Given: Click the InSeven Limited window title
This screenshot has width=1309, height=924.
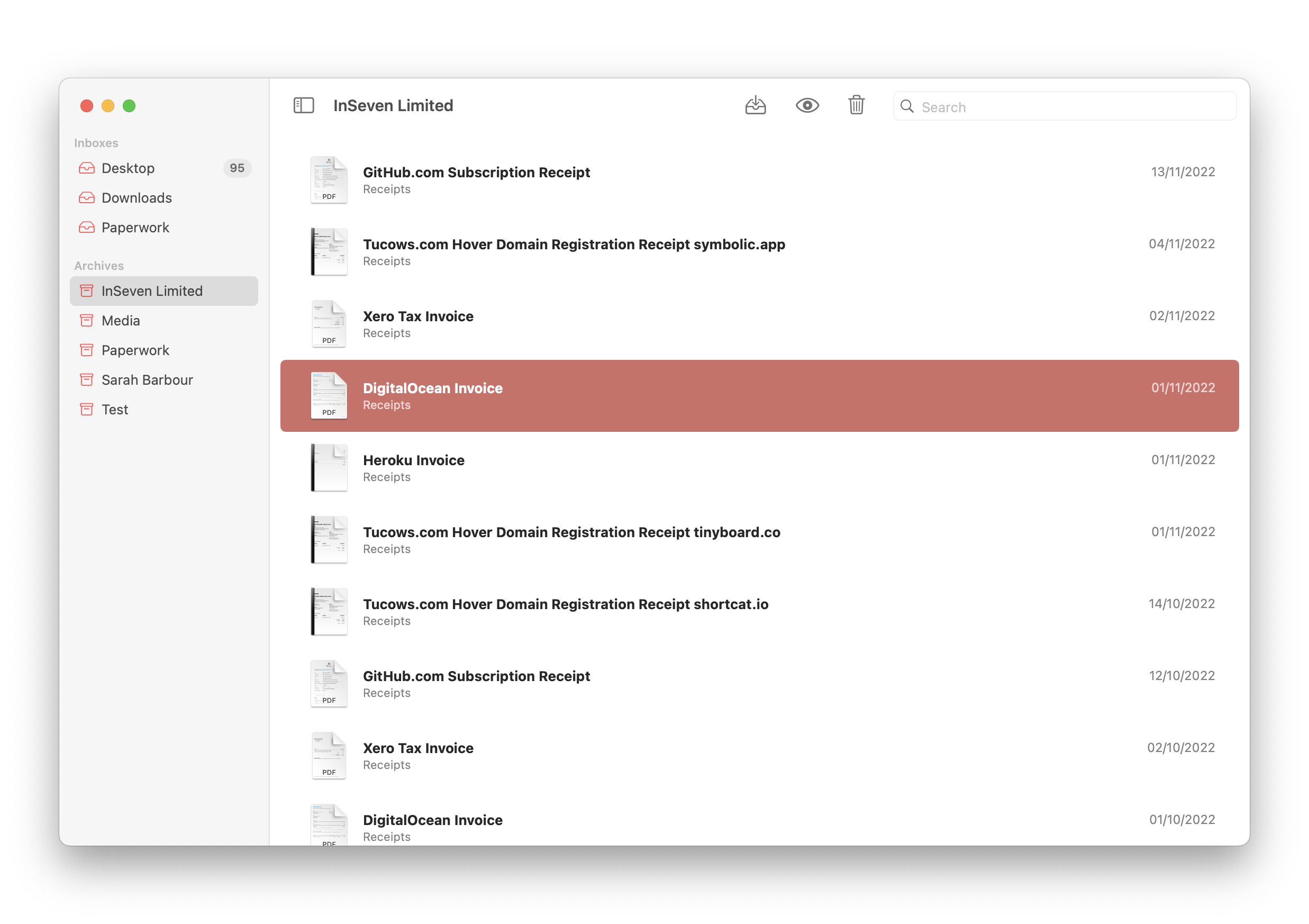Looking at the screenshot, I should 393,105.
